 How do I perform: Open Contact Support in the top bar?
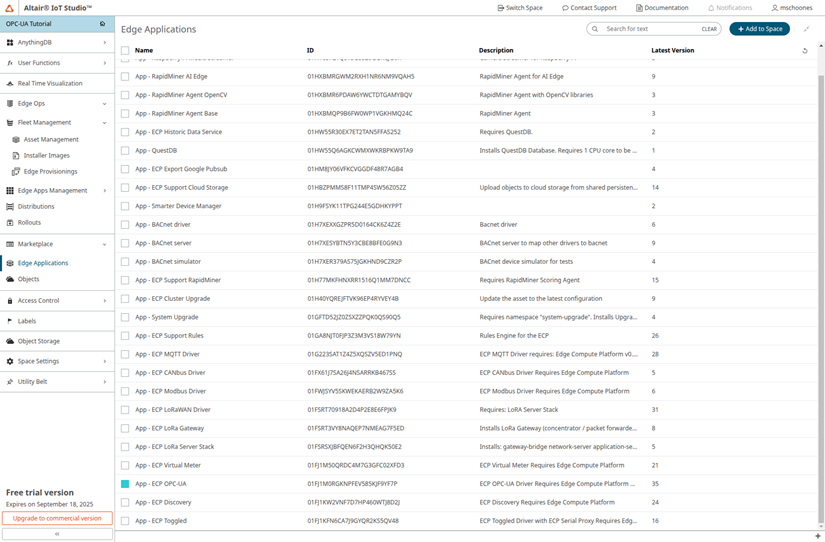[589, 8]
